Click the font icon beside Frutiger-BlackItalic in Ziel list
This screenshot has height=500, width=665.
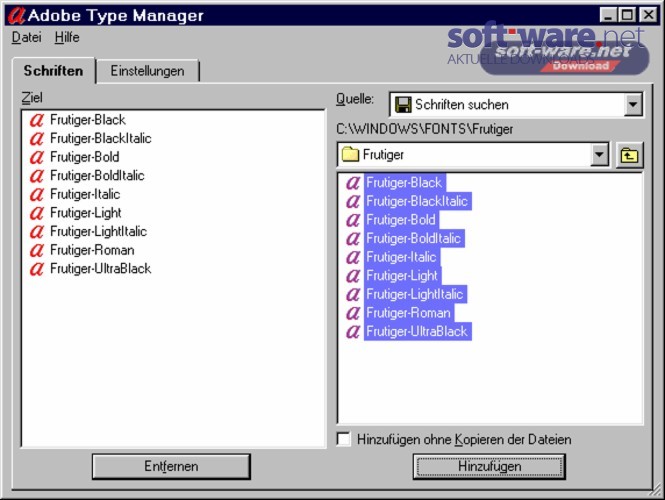[x=37, y=139]
